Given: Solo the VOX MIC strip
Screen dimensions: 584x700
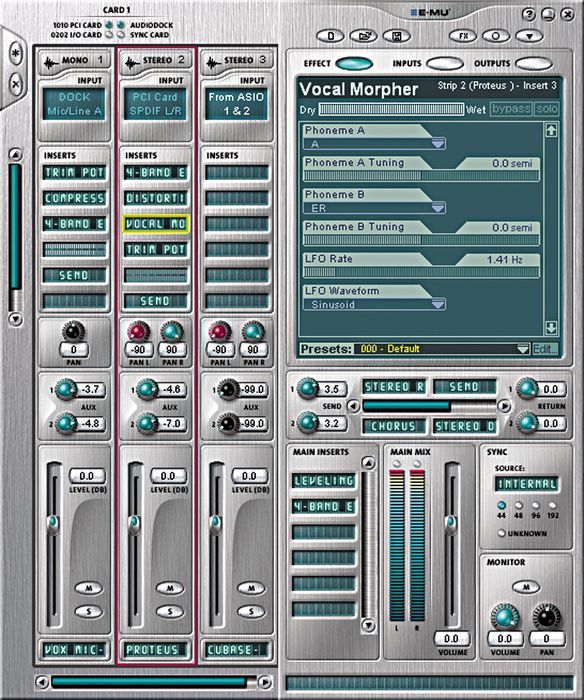Looking at the screenshot, I should pyautogui.click(x=88, y=611).
